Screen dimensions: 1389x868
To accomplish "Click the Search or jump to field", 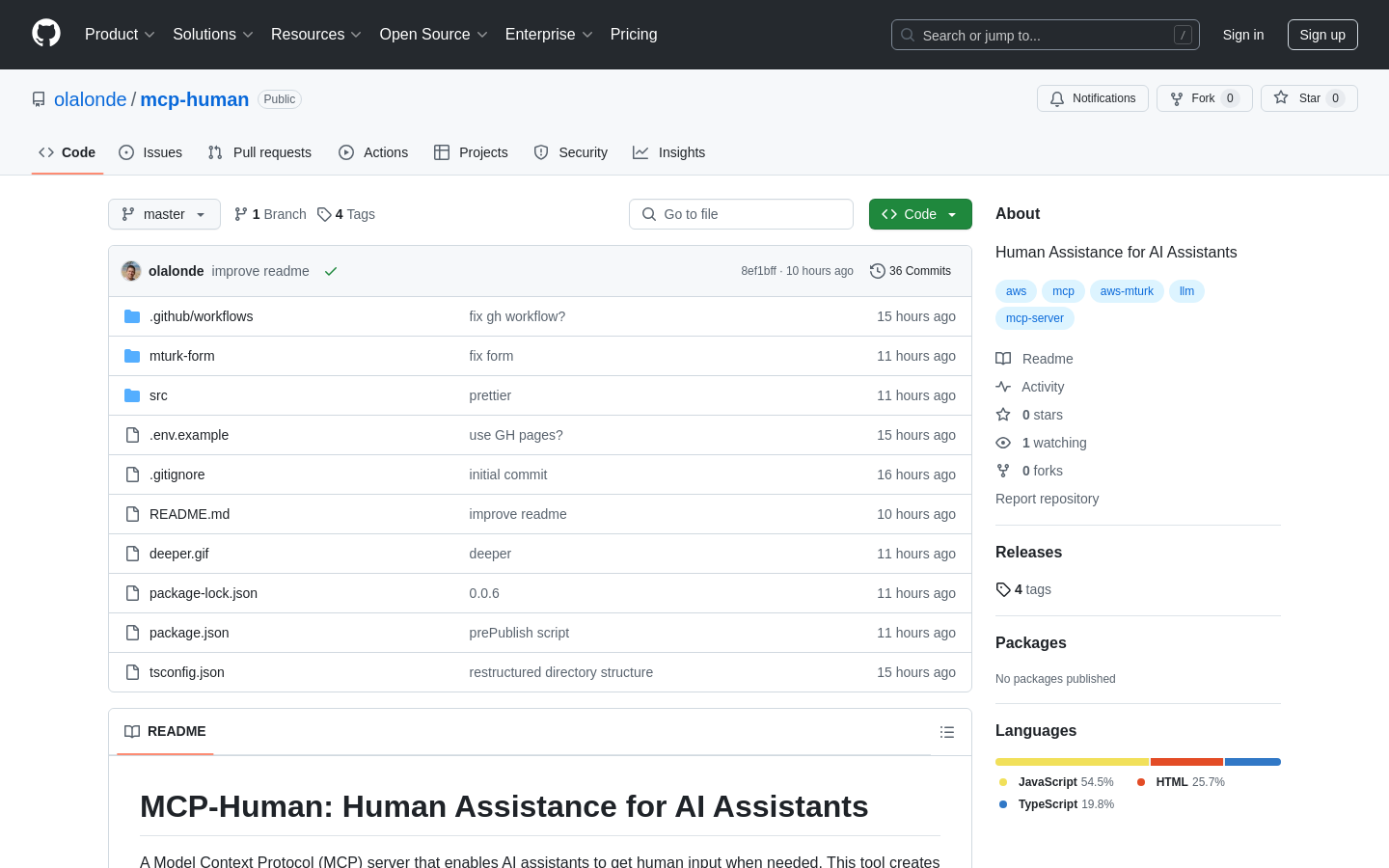I will tap(1046, 35).
